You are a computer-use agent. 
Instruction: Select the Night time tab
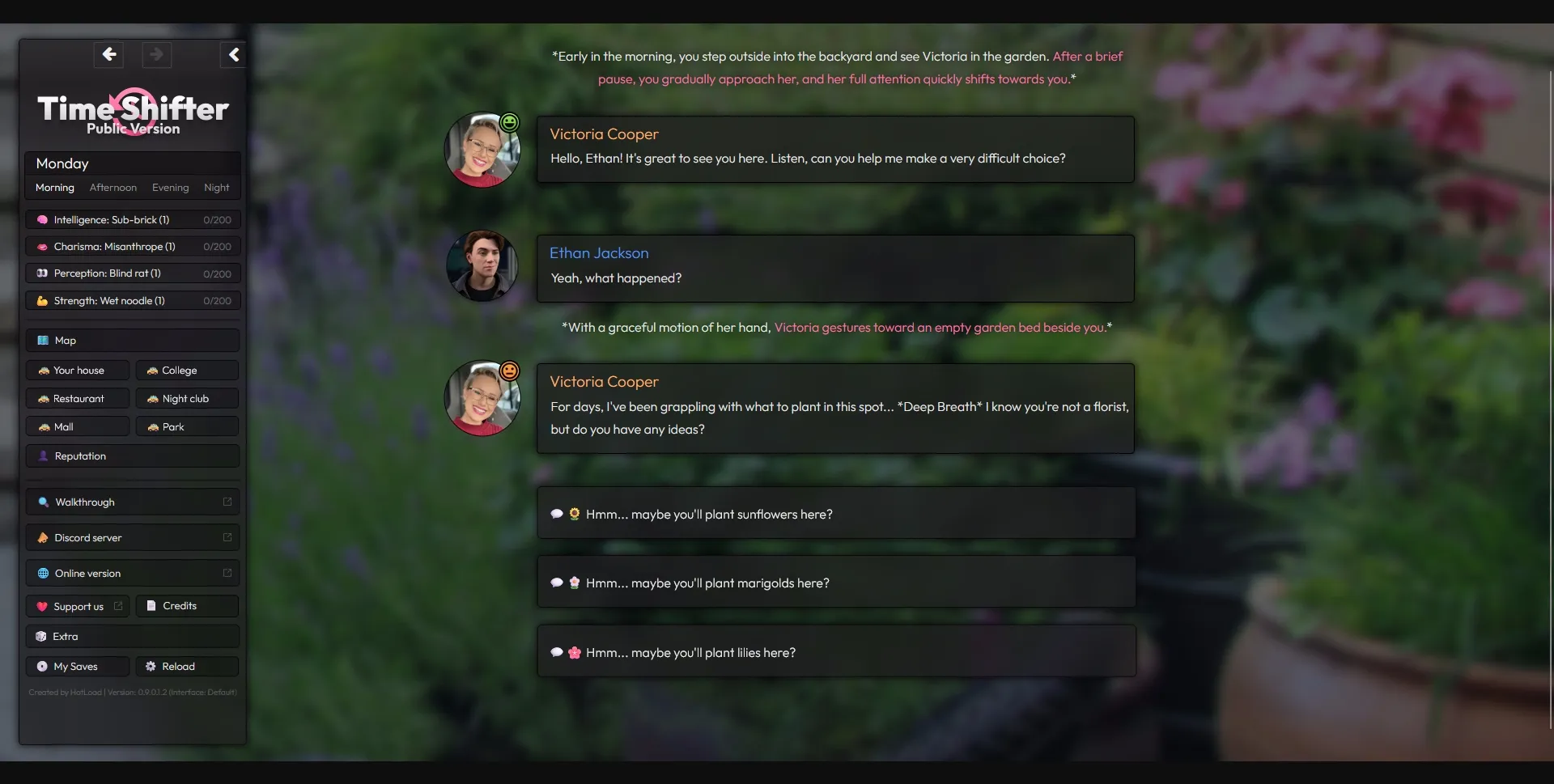click(x=216, y=188)
